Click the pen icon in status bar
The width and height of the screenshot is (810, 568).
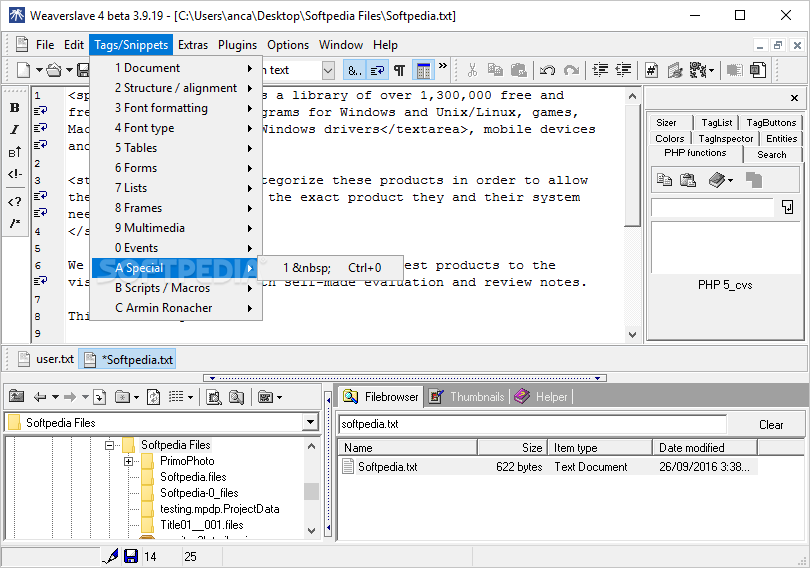111,556
